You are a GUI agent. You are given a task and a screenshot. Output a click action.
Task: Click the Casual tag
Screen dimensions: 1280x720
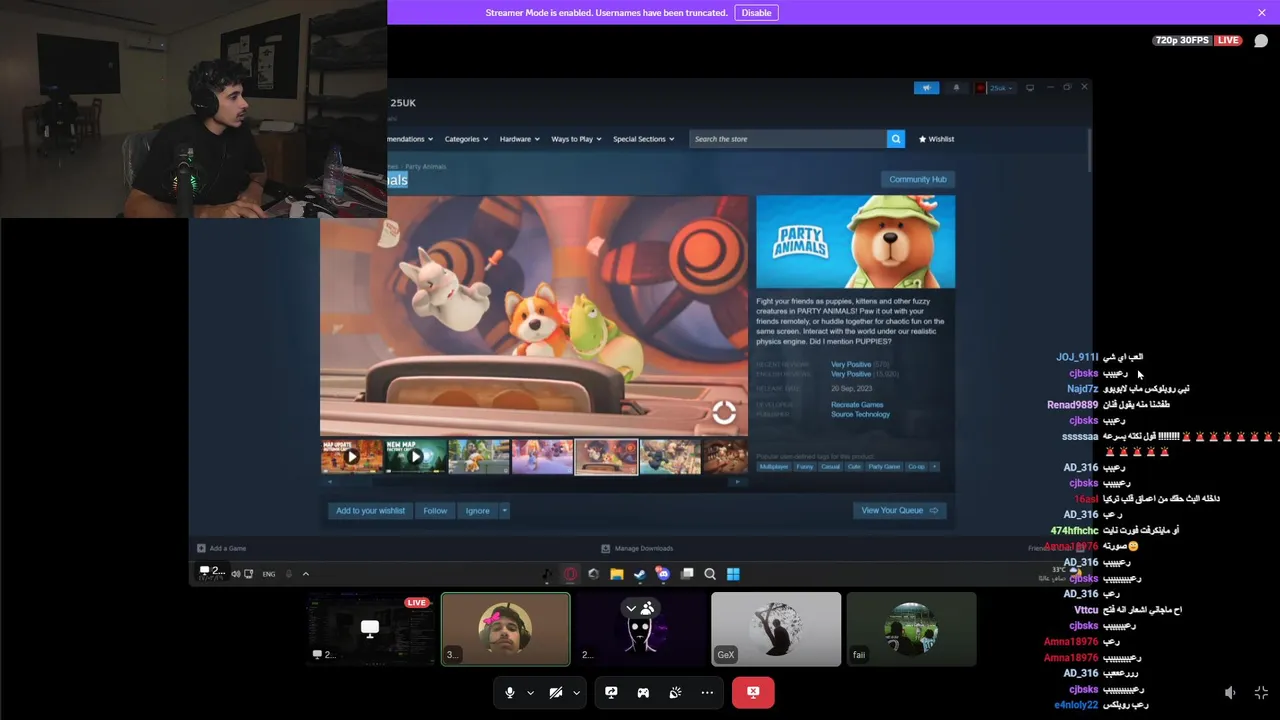click(831, 467)
